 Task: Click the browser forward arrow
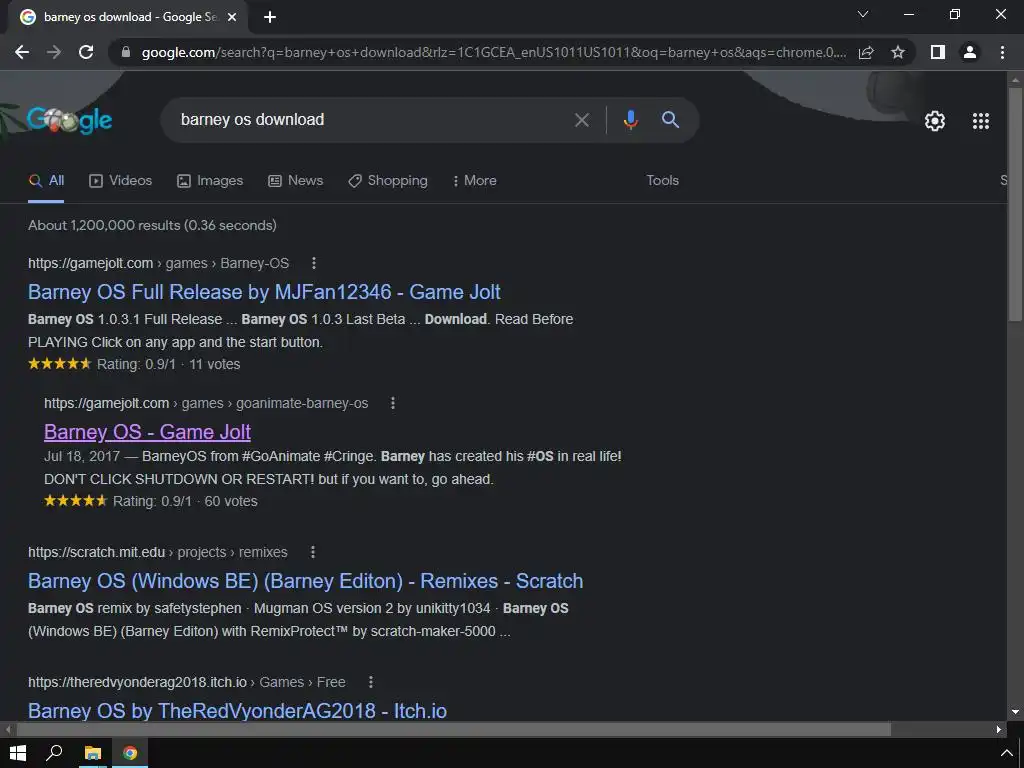click(x=54, y=52)
